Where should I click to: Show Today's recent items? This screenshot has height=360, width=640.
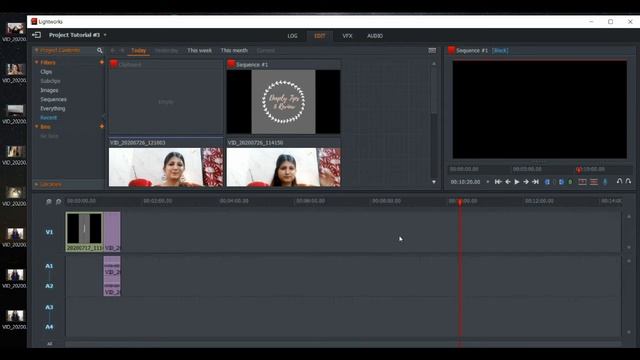(138, 51)
